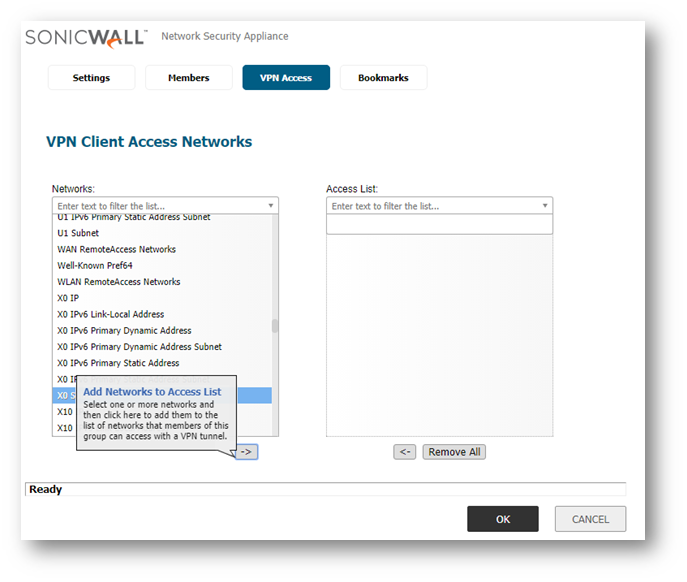
Task: Click the left-arrow remove network button
Action: 404,452
